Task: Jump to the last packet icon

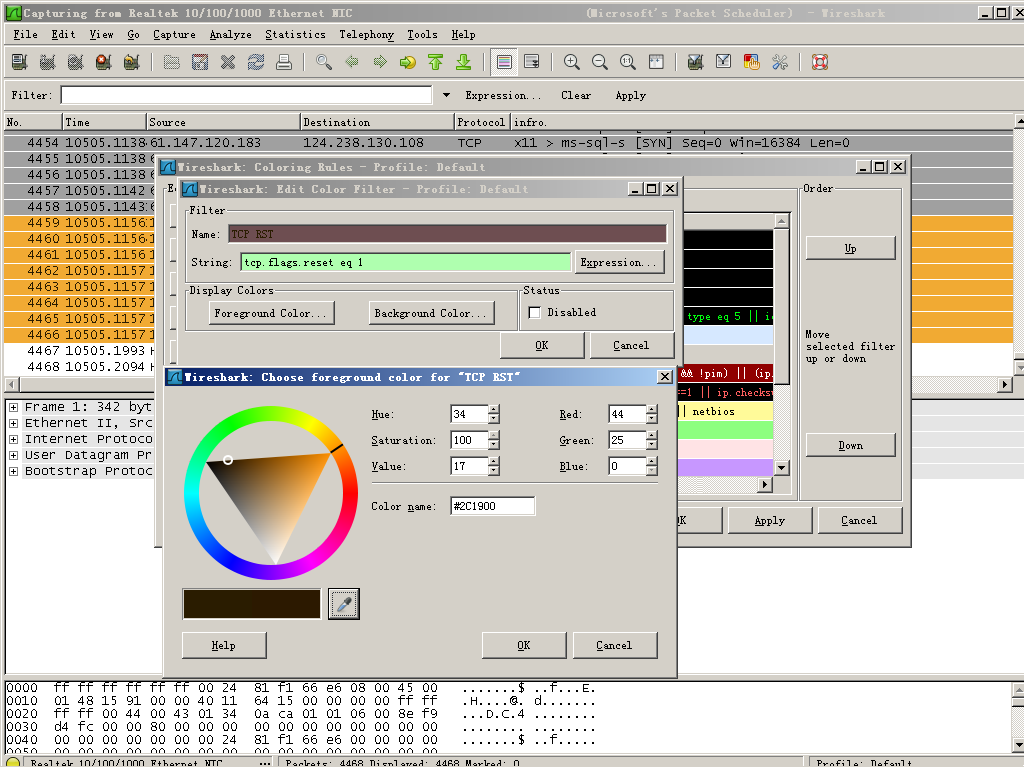Action: pos(464,62)
